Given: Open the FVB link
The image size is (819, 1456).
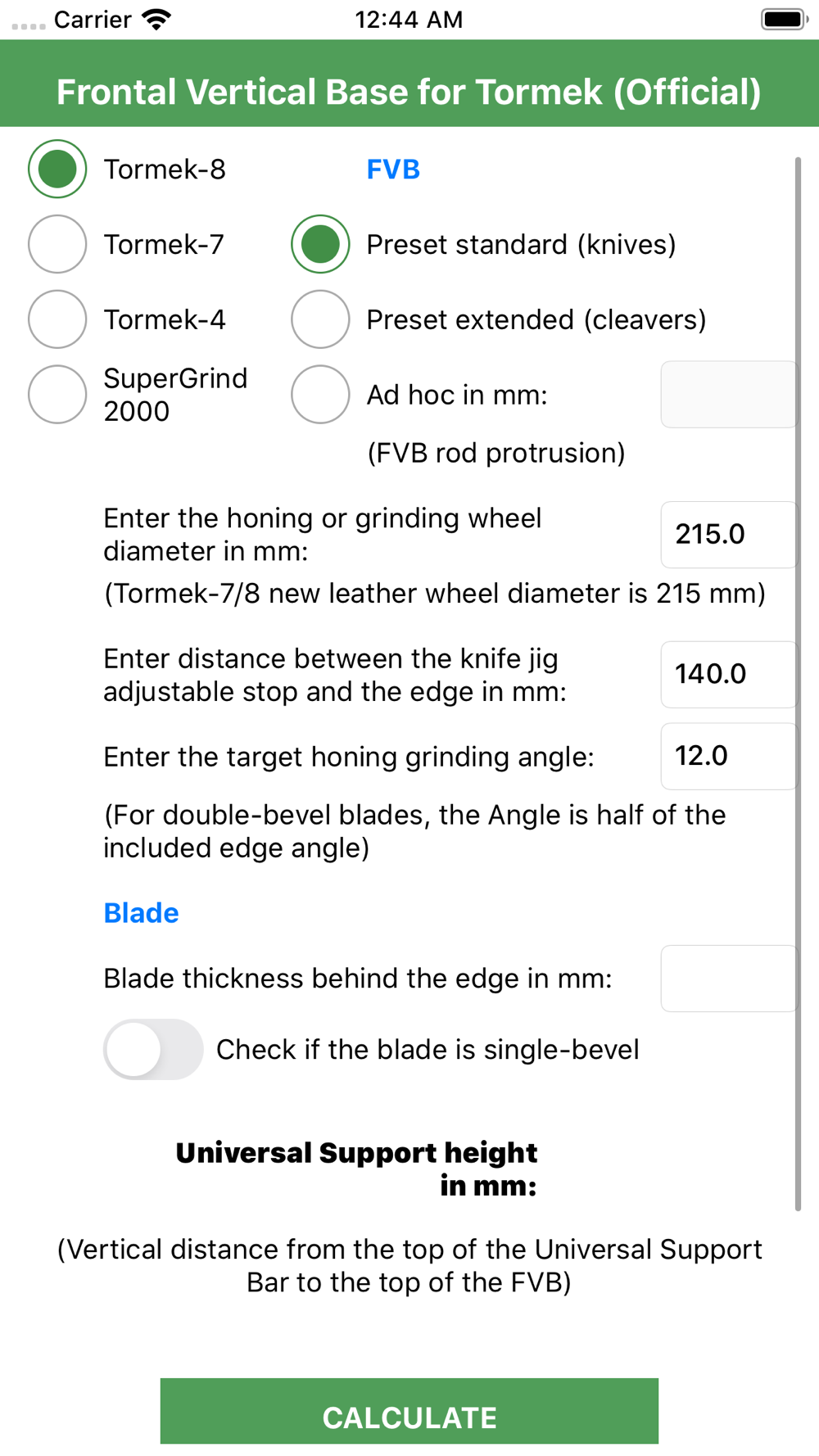Looking at the screenshot, I should [x=393, y=170].
